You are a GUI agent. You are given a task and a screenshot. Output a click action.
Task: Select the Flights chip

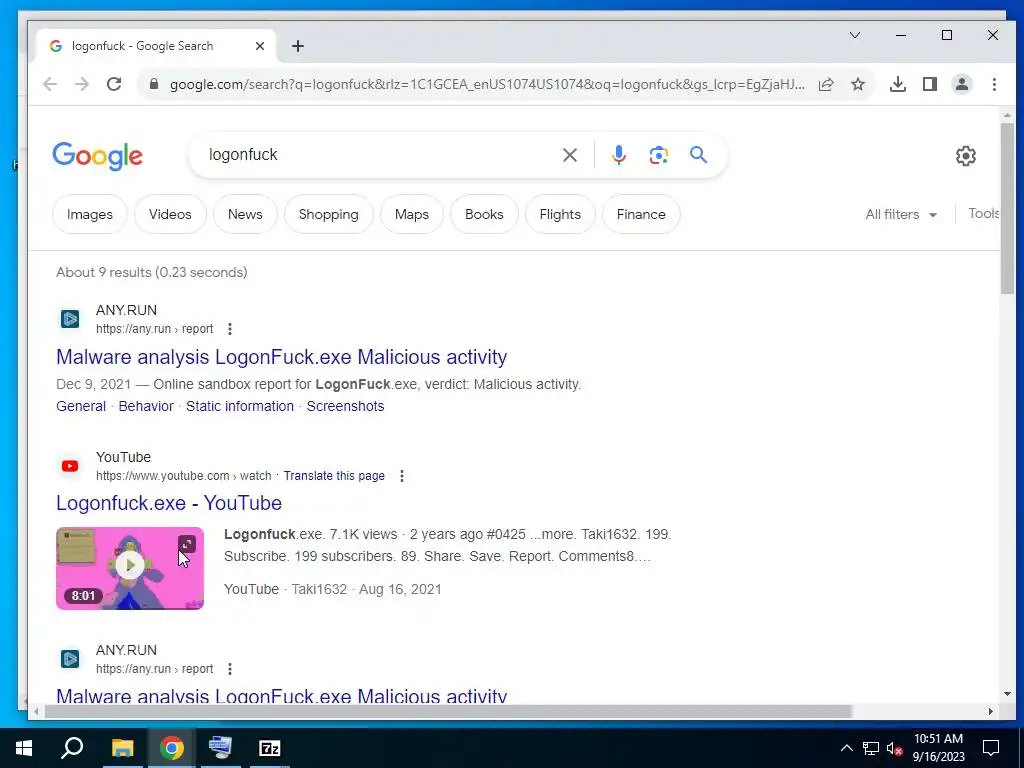coord(560,214)
